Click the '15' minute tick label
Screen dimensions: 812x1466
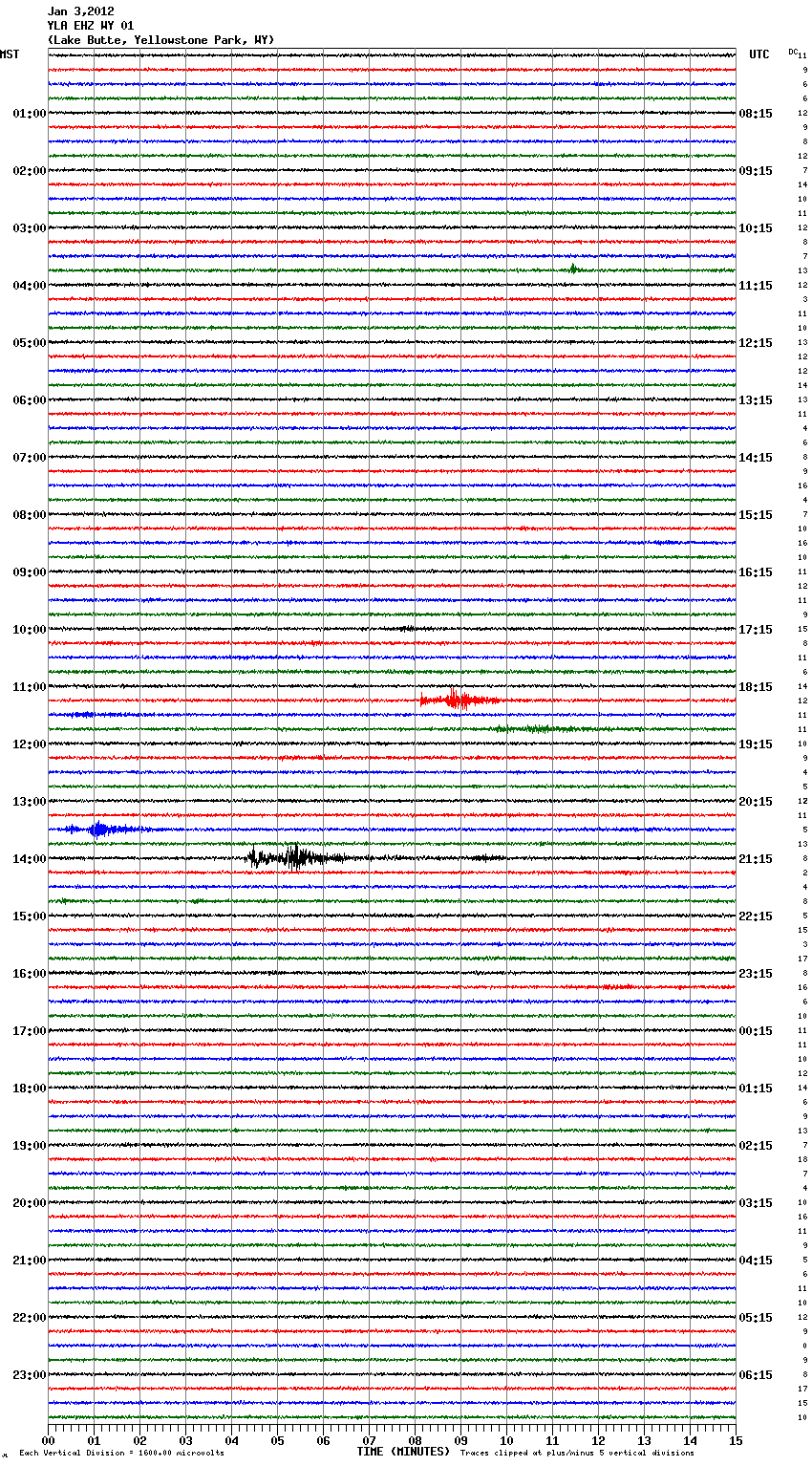click(735, 1440)
